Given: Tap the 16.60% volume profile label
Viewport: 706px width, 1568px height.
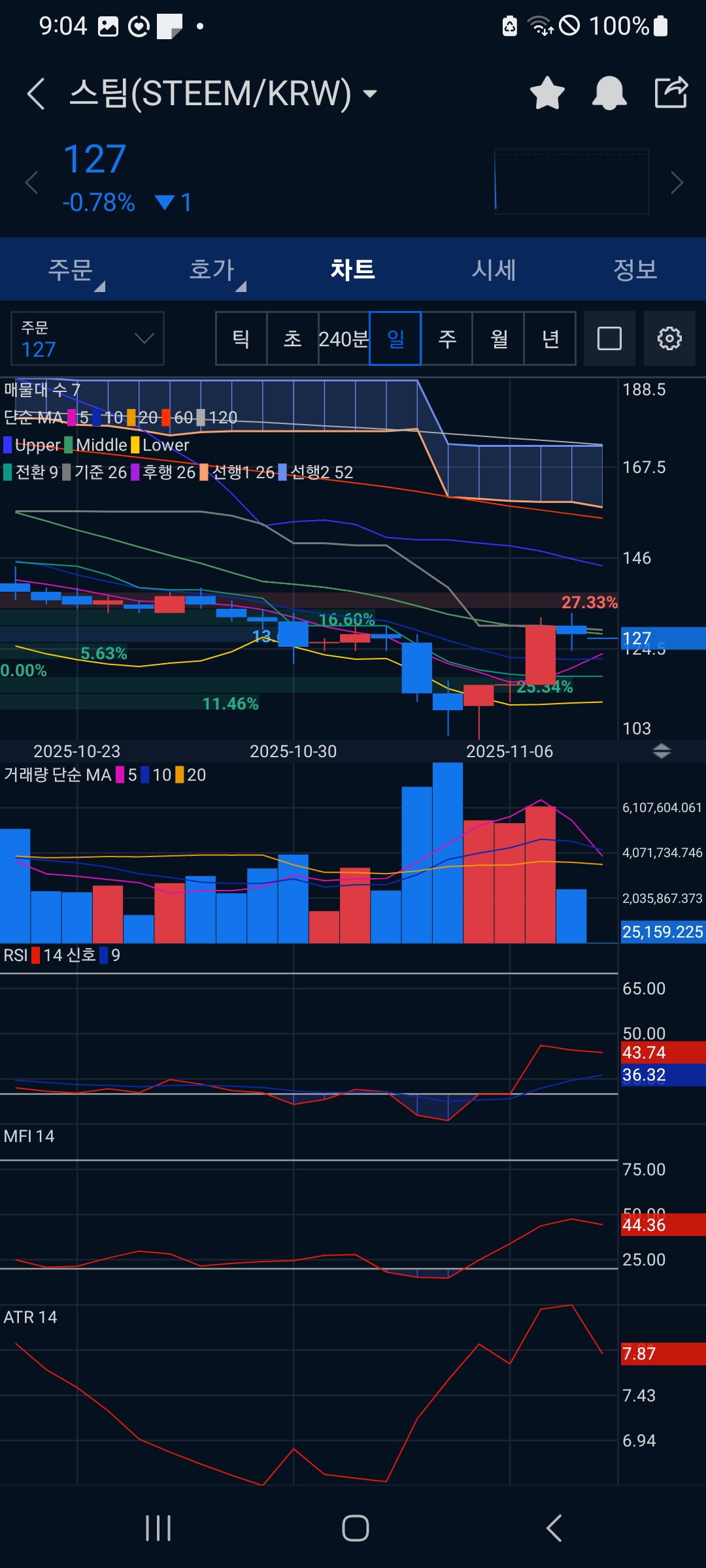Looking at the screenshot, I should click(346, 619).
